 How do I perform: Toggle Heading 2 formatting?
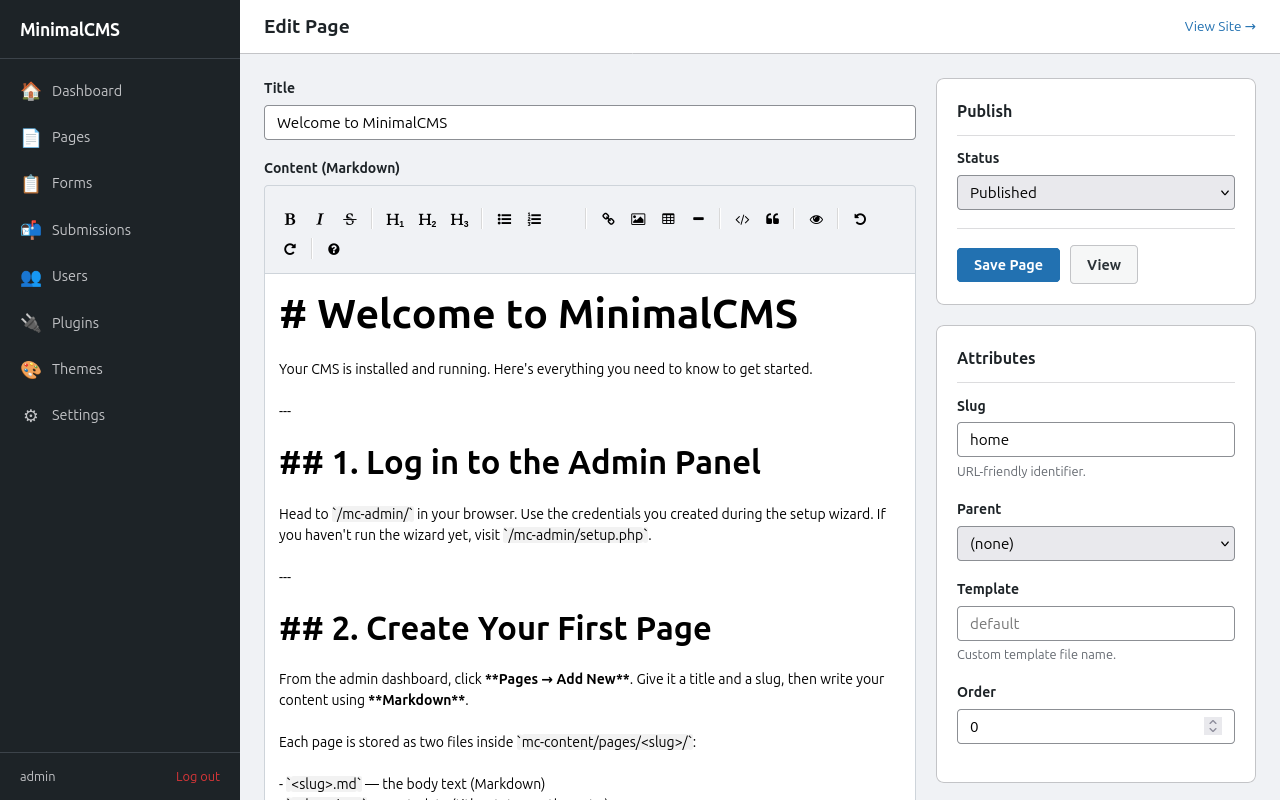coord(427,219)
